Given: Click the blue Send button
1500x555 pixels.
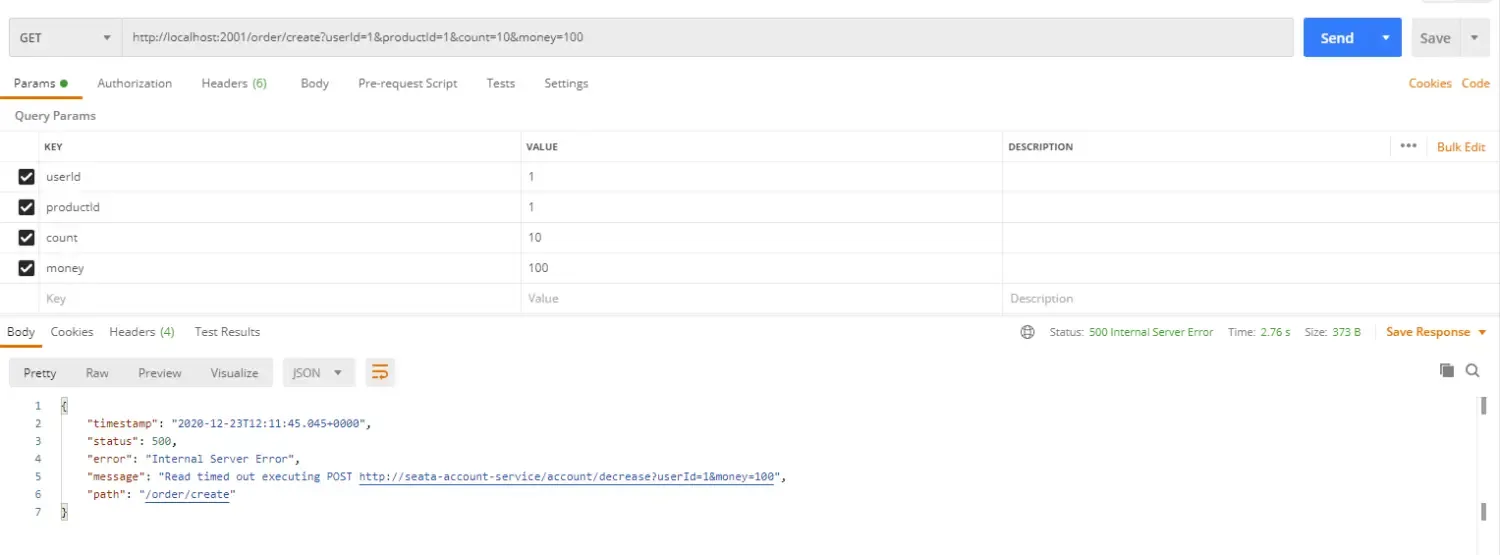Looking at the screenshot, I should pyautogui.click(x=1337, y=38).
